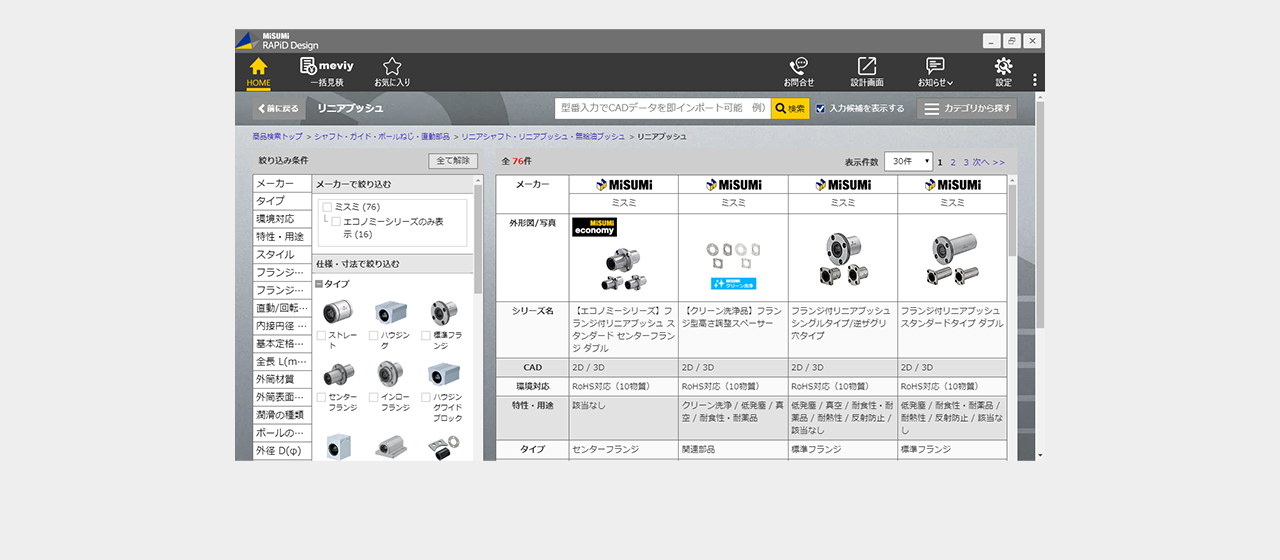Collapse the タイプ filter section

click(x=319, y=284)
